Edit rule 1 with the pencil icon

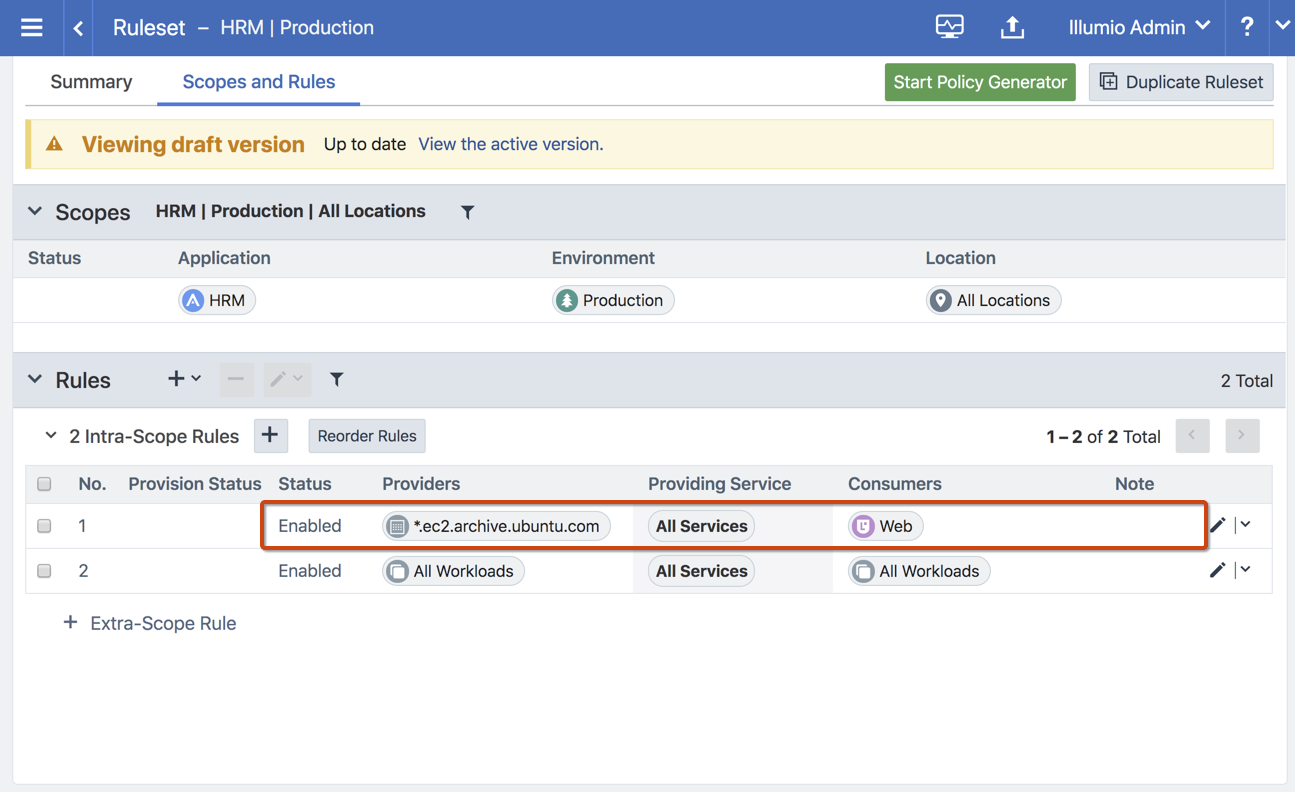point(1217,525)
